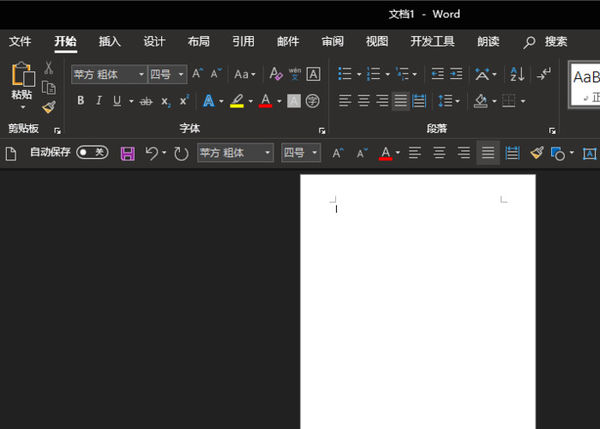
Task: Open borders dropdown arrow
Action: point(523,101)
